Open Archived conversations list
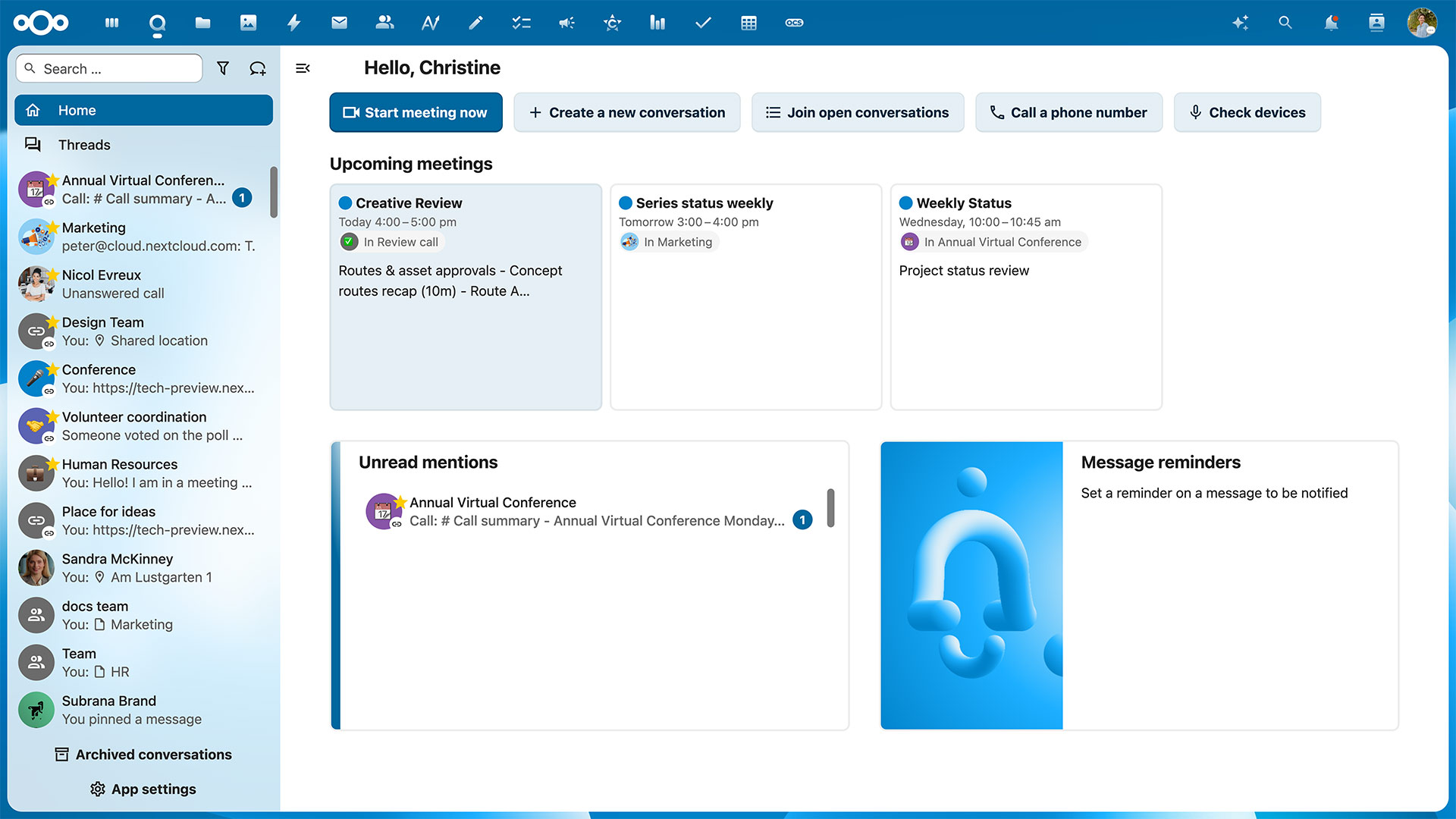 point(143,755)
